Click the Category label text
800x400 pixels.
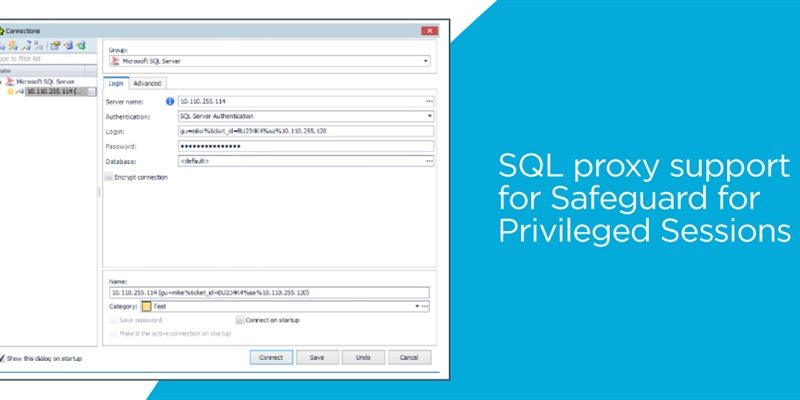122,307
